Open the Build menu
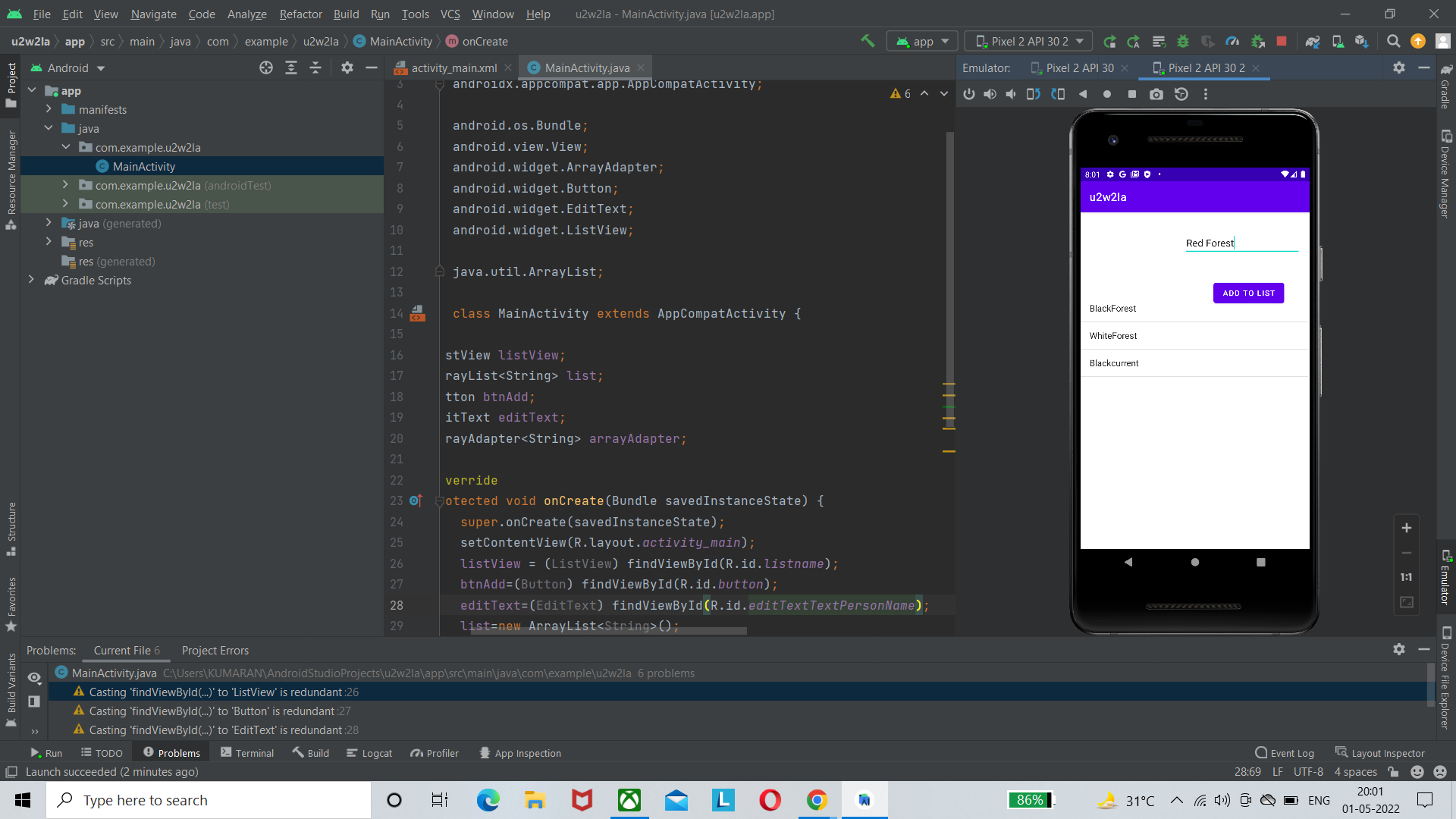 pos(346,14)
